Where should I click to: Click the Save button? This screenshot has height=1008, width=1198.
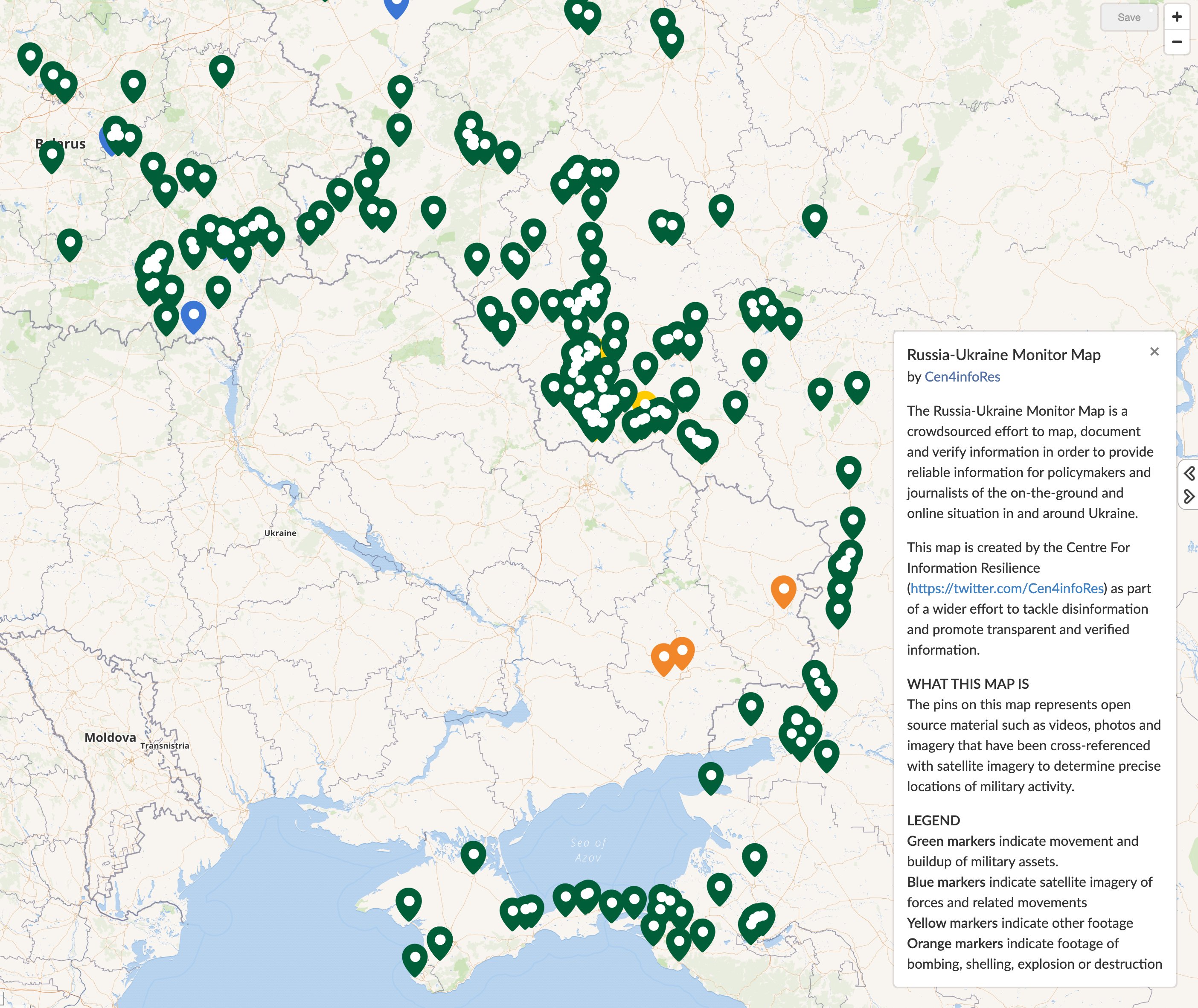(1128, 17)
